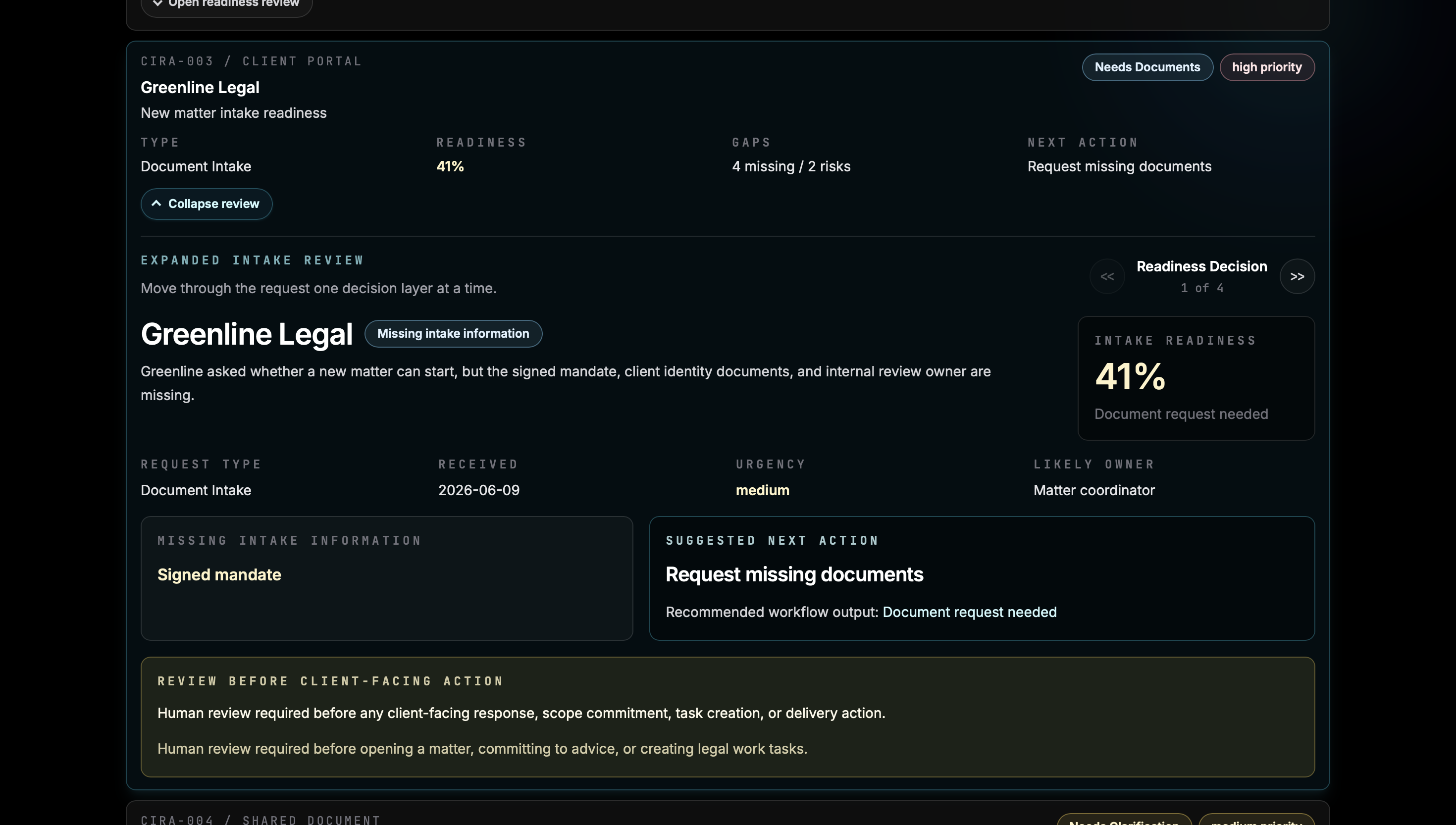Click the received date 2026-06-09

(479, 491)
